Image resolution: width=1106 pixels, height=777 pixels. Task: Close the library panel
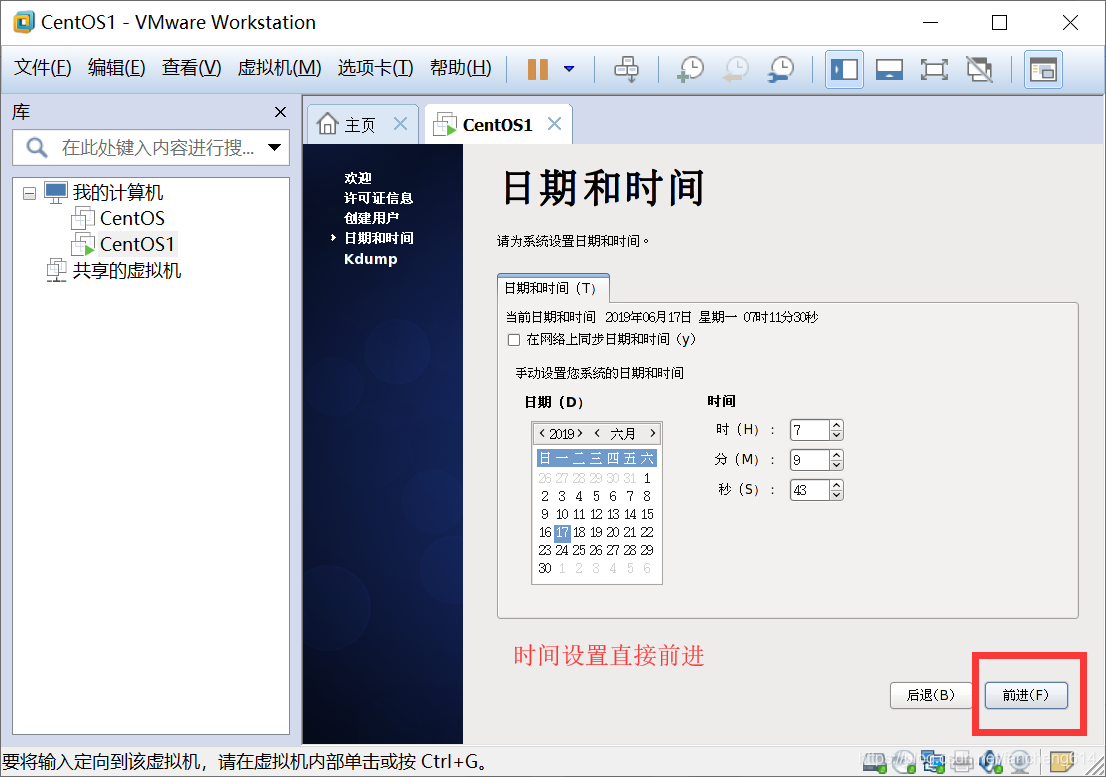pos(280,112)
